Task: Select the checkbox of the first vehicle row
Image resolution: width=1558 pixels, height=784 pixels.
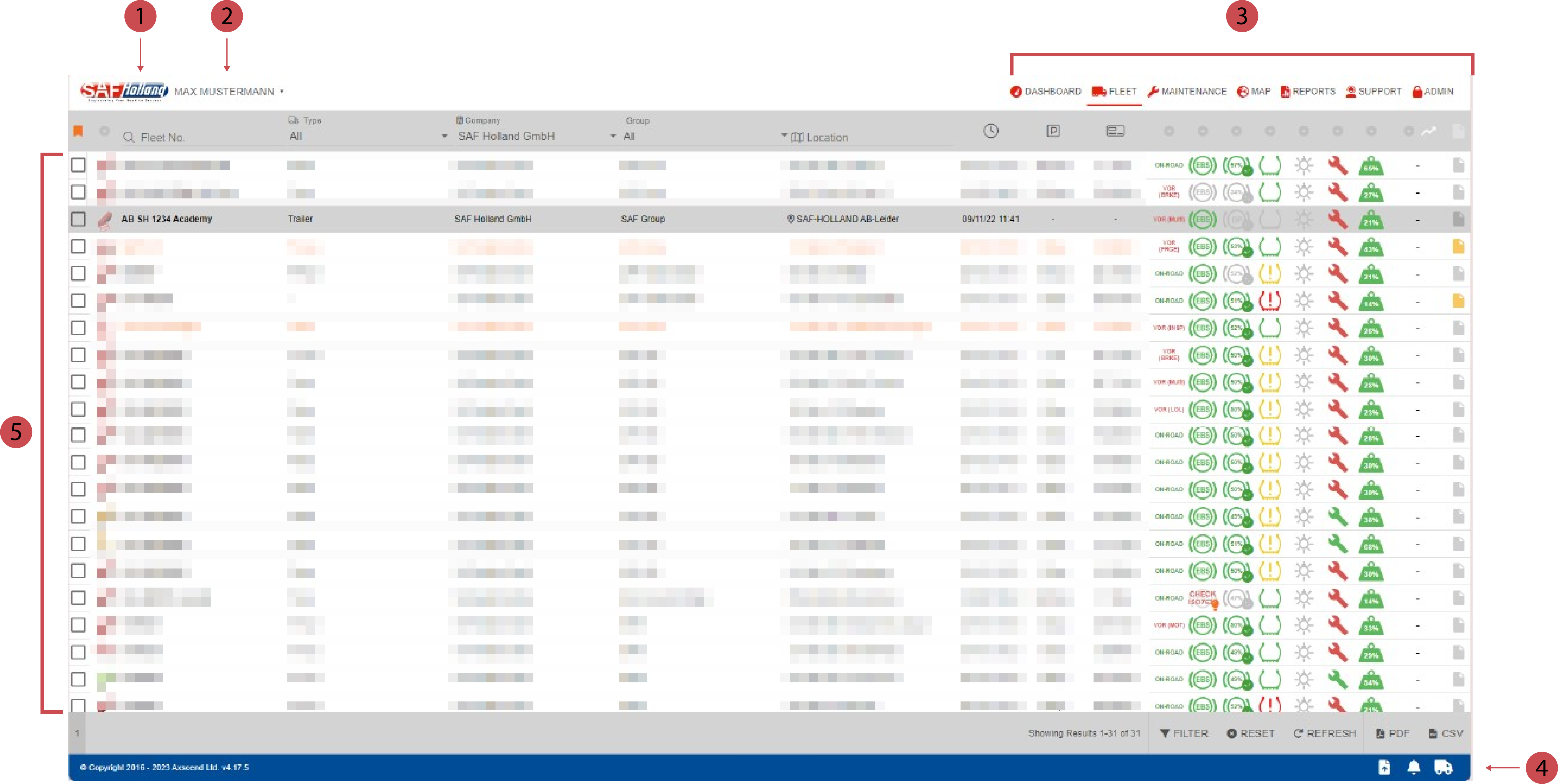Action: [78, 165]
